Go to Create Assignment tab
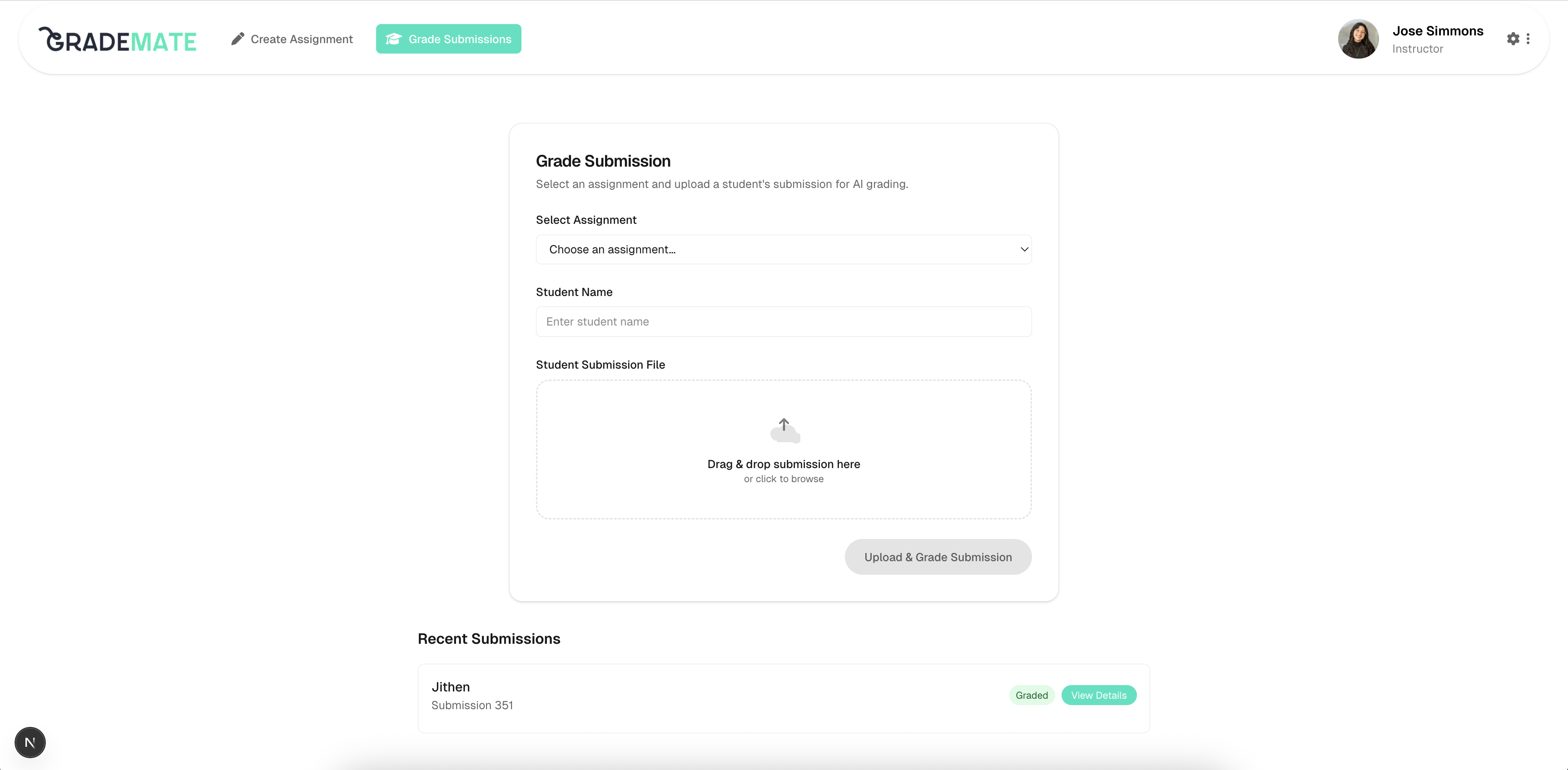The height and width of the screenshot is (770, 1568). (x=292, y=39)
